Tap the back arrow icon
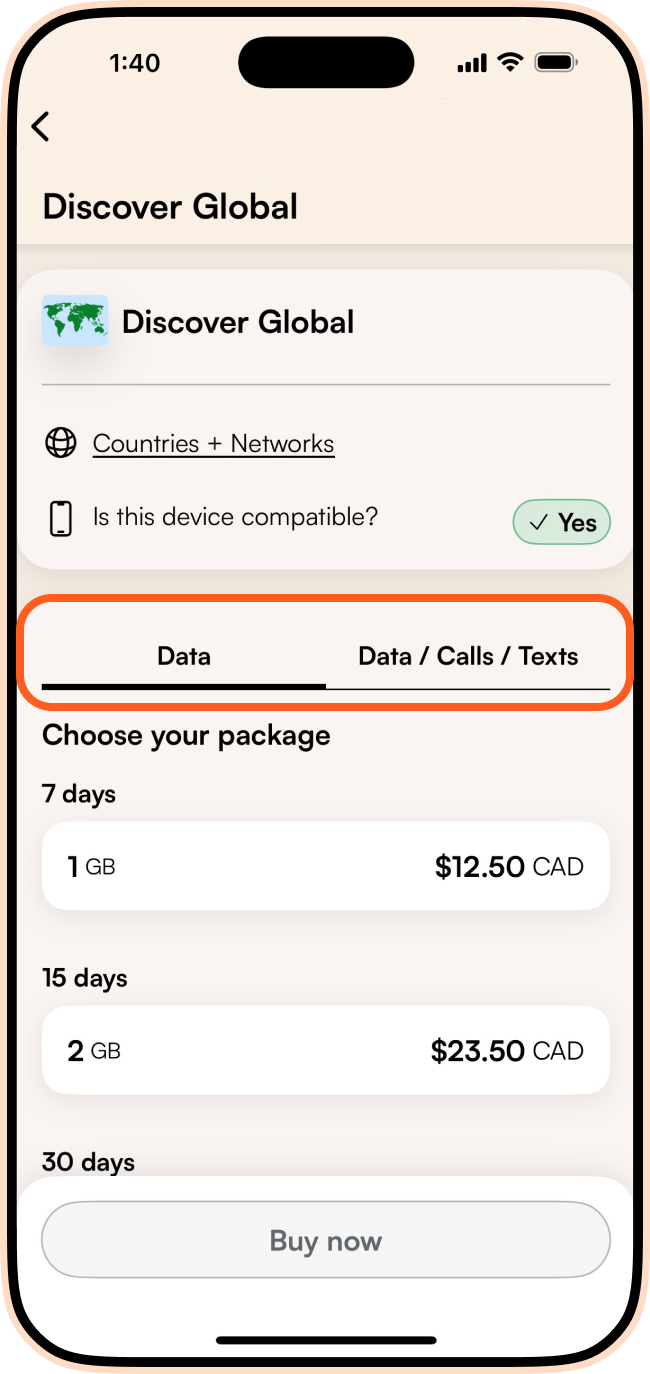Screen dimensions: 650x1374 (40, 127)
